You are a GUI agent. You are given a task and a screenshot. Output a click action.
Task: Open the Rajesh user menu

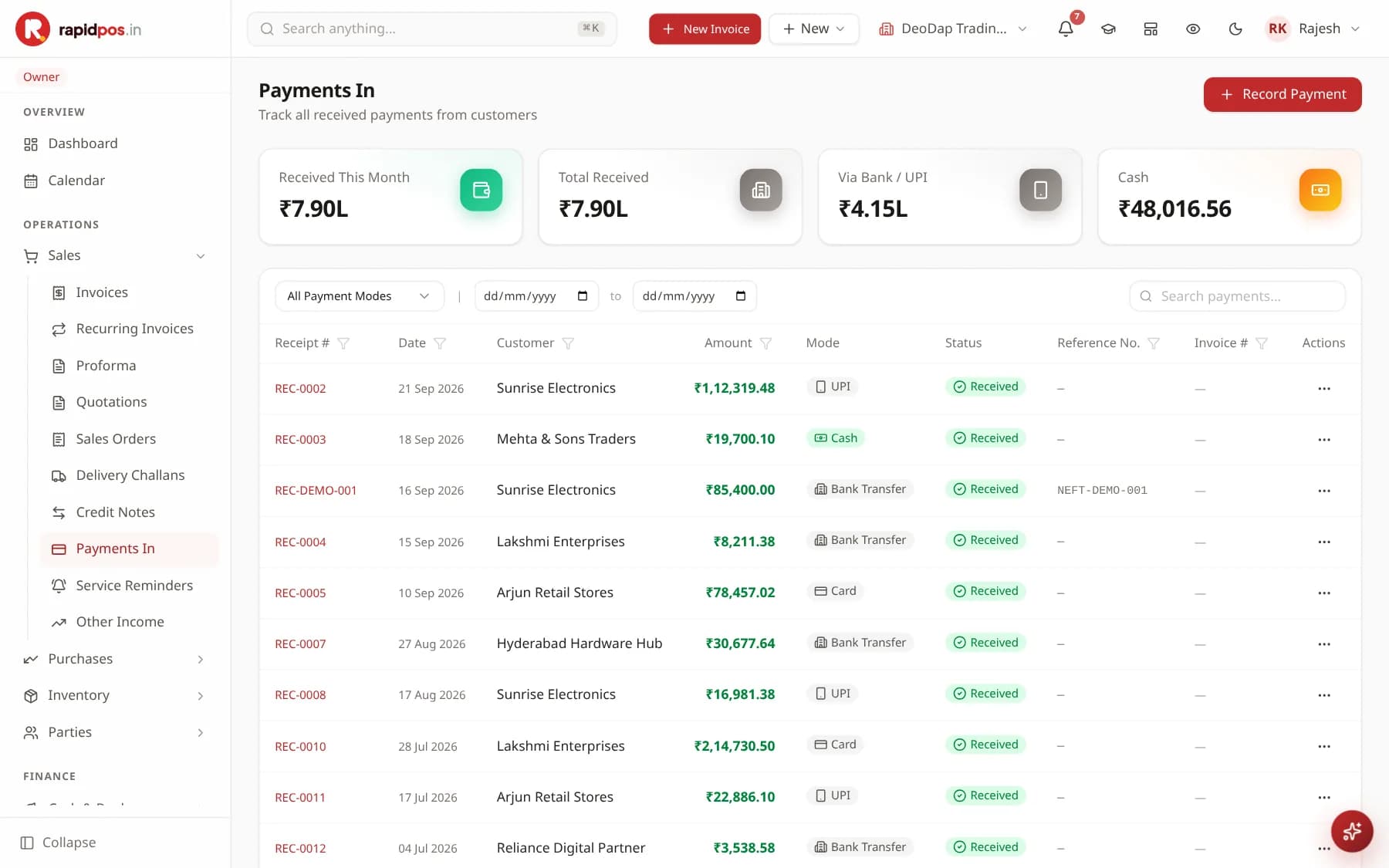tap(1313, 29)
